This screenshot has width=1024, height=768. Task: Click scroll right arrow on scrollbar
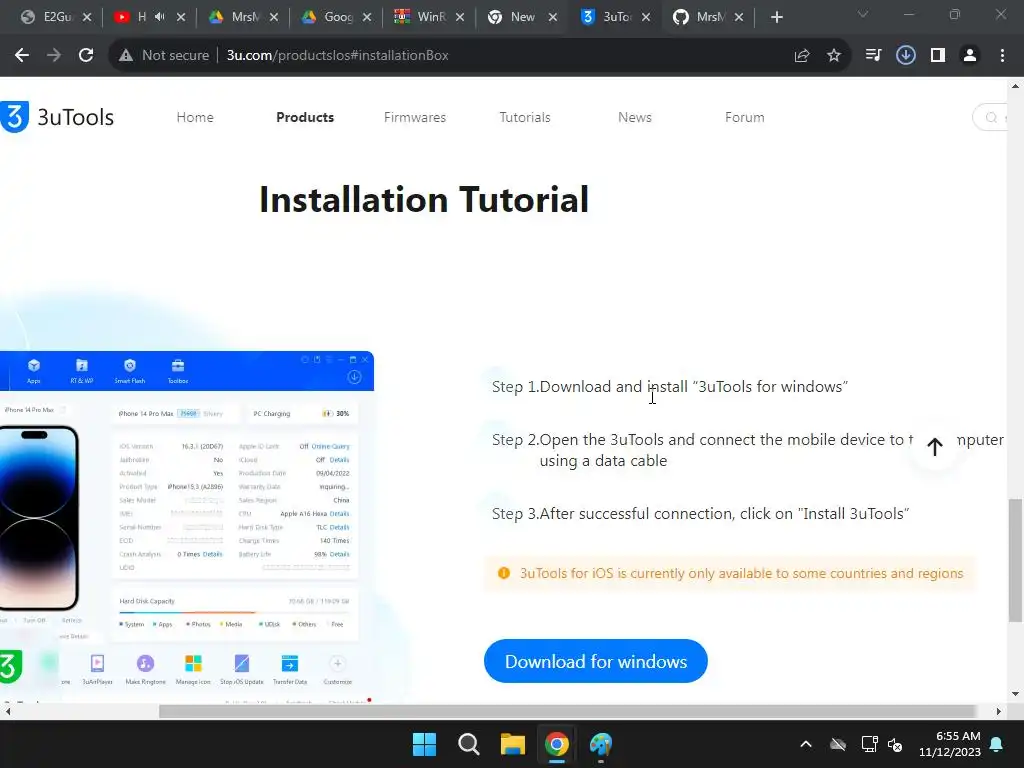pos(999,711)
